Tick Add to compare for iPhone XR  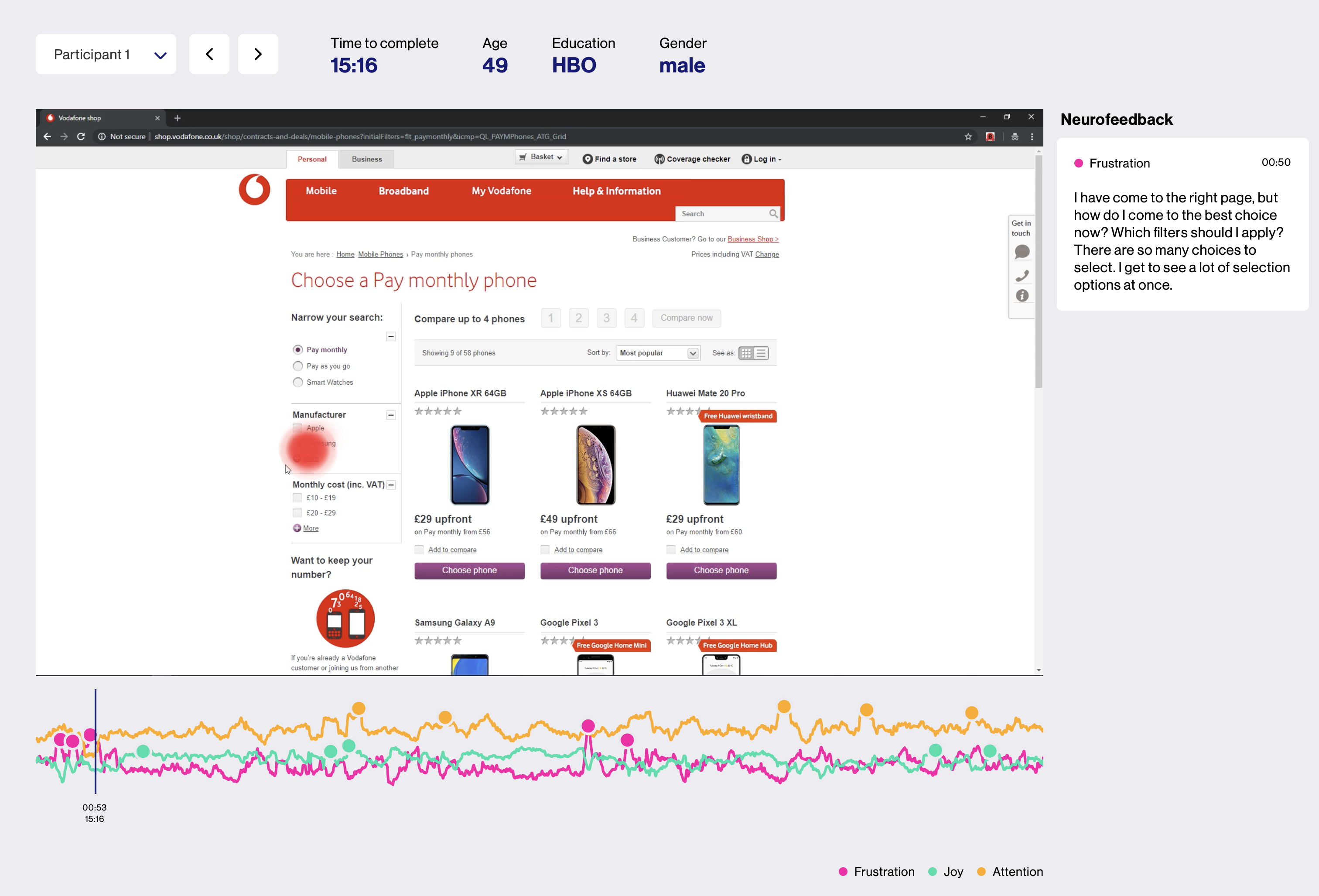(x=419, y=550)
